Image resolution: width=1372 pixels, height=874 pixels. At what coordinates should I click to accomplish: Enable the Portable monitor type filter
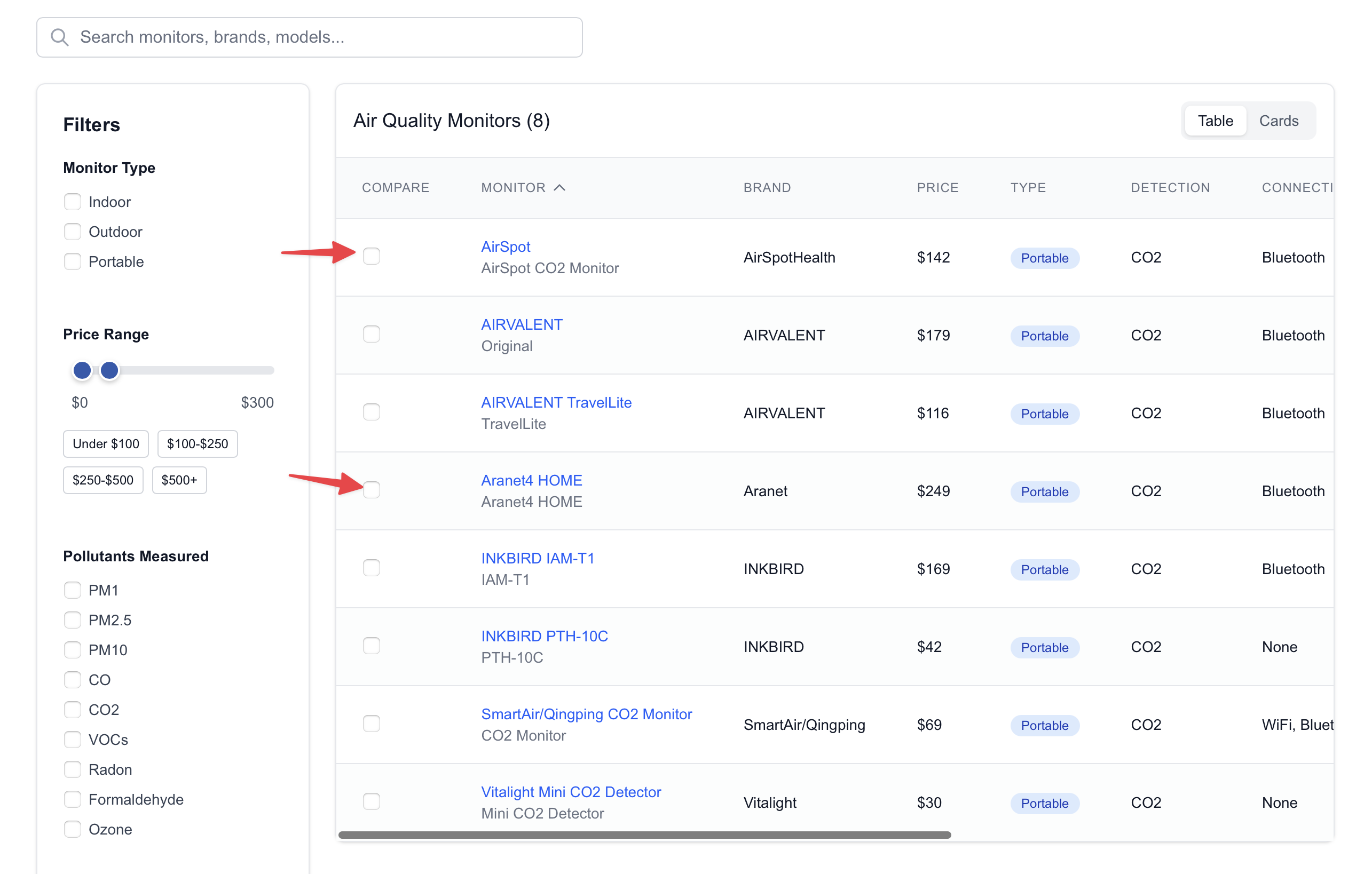pos(73,261)
